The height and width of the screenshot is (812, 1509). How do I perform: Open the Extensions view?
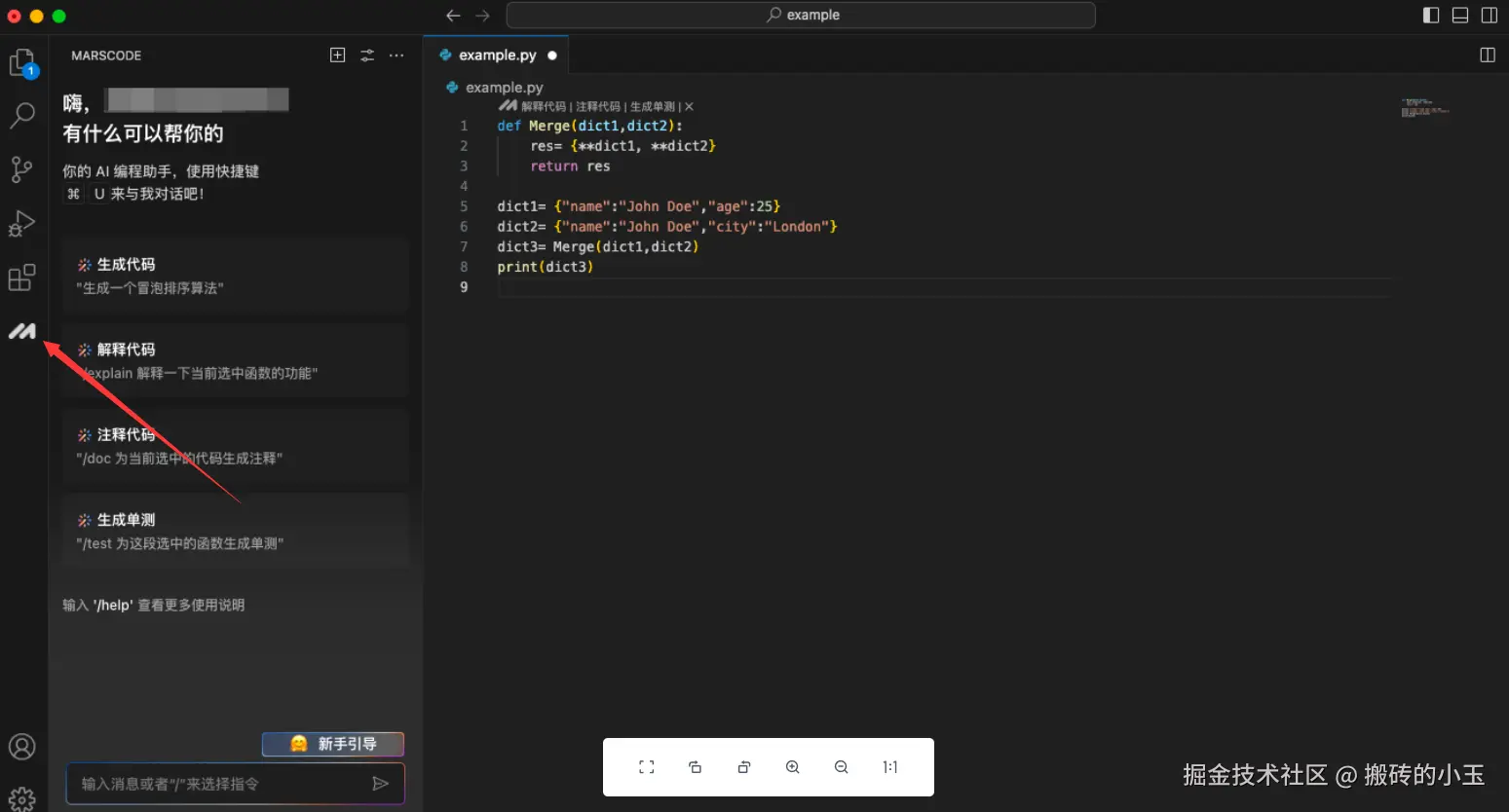(x=21, y=278)
